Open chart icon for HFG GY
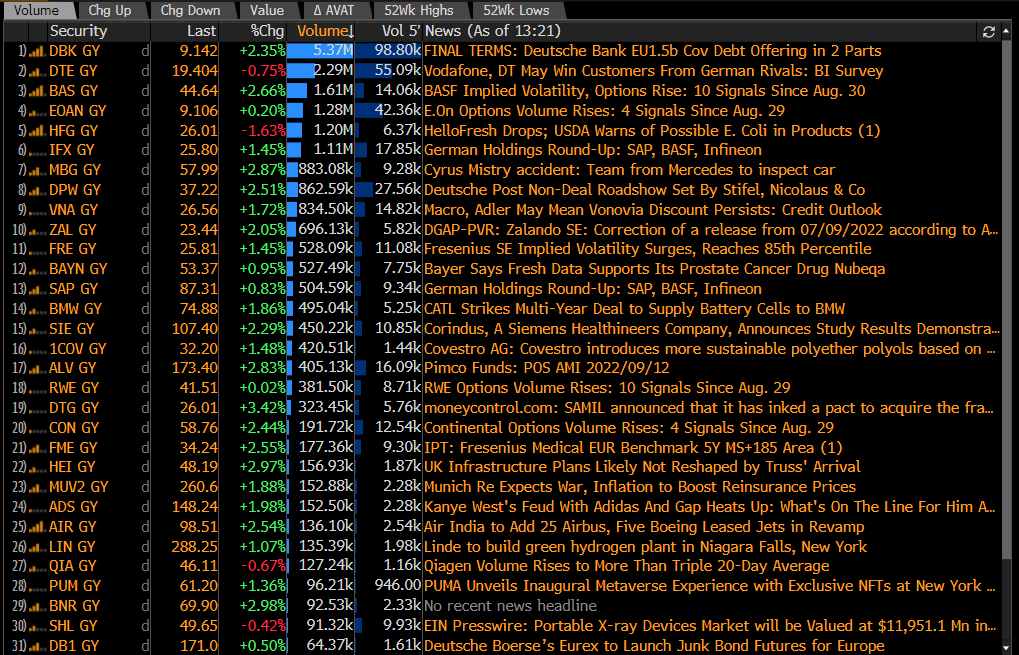Image resolution: width=1019 pixels, height=655 pixels. click(x=36, y=130)
